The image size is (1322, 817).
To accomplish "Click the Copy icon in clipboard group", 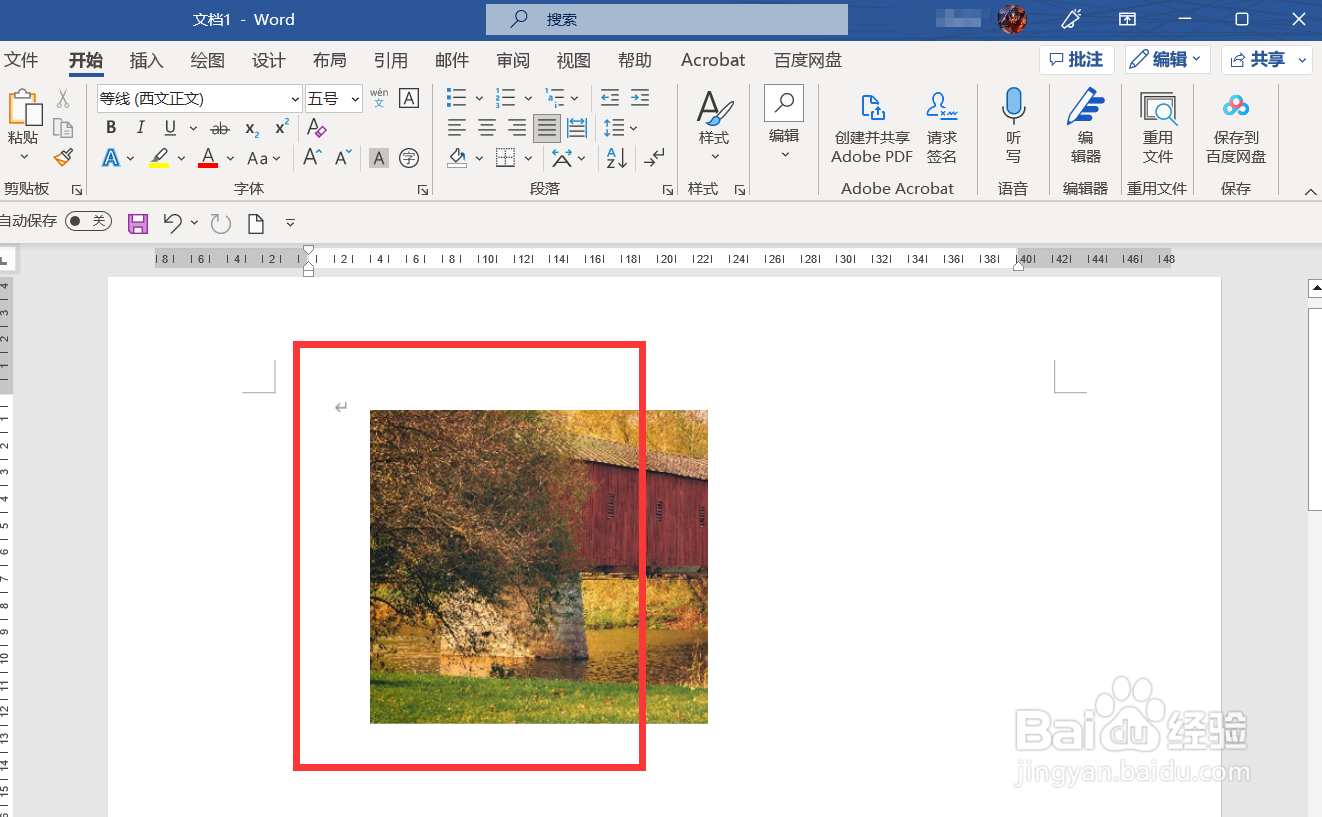I will pyautogui.click(x=63, y=128).
